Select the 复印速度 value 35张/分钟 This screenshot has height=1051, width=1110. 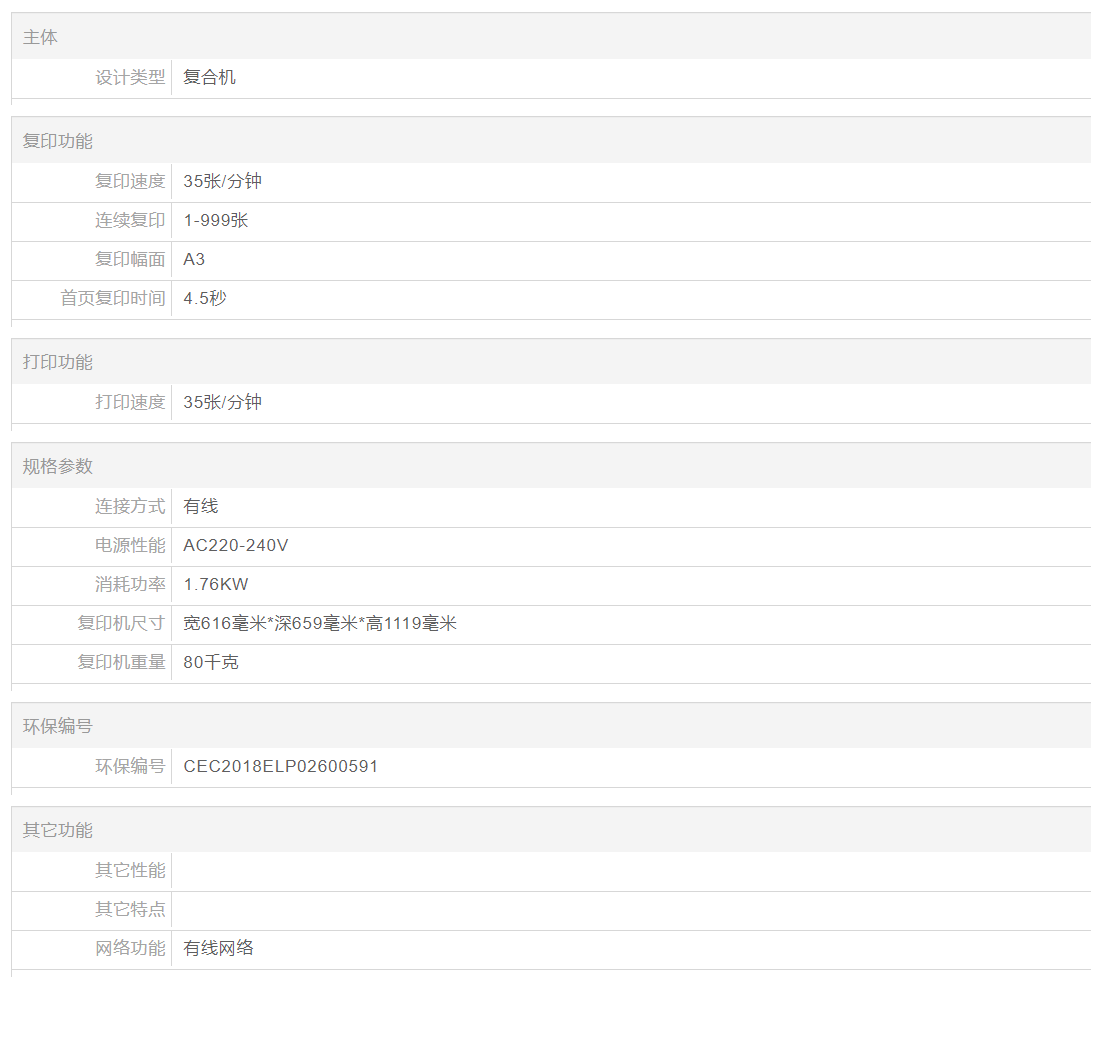222,181
